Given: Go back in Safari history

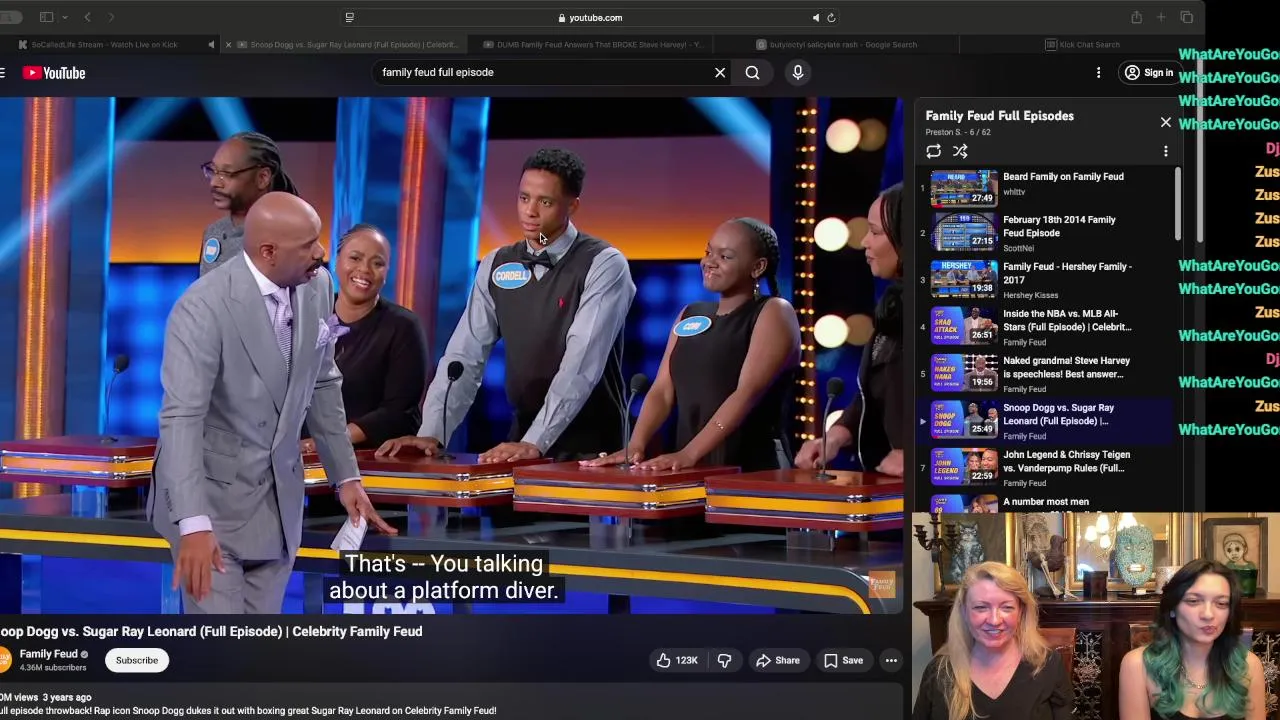Looking at the screenshot, I should [x=87, y=17].
